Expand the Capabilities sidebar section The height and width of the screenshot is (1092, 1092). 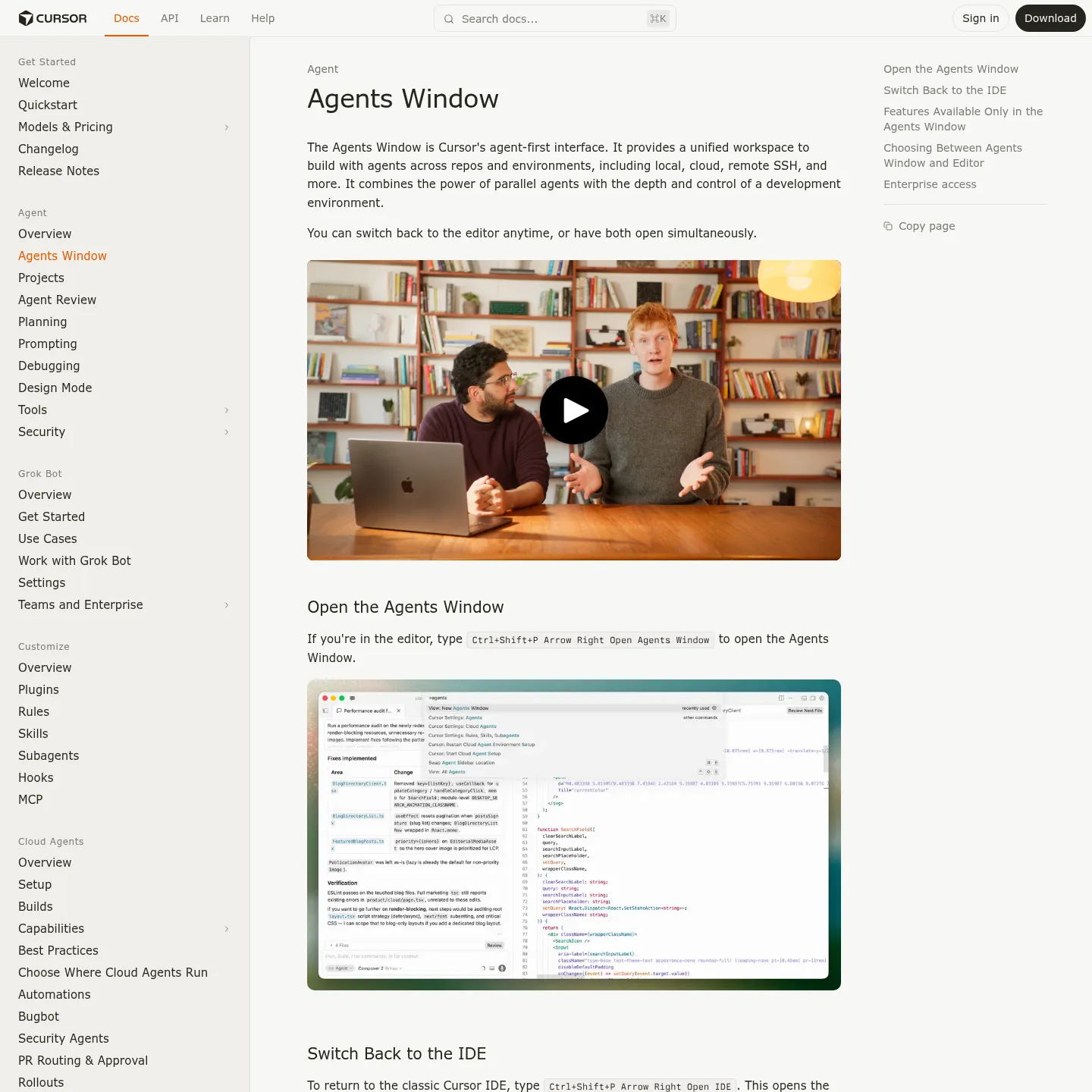coord(226,929)
